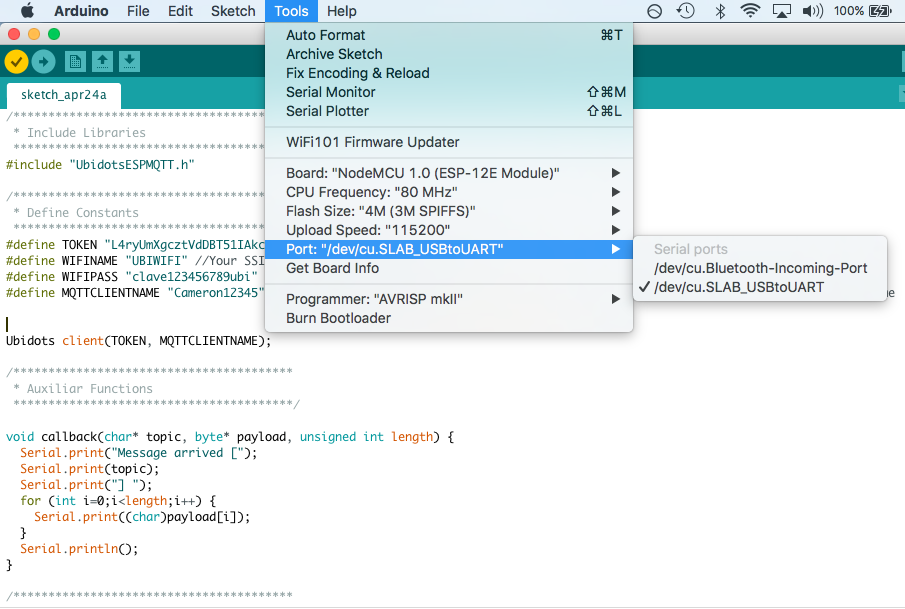905x609 pixels.
Task: Click the Open sketch up-arrow icon
Action: (102, 61)
